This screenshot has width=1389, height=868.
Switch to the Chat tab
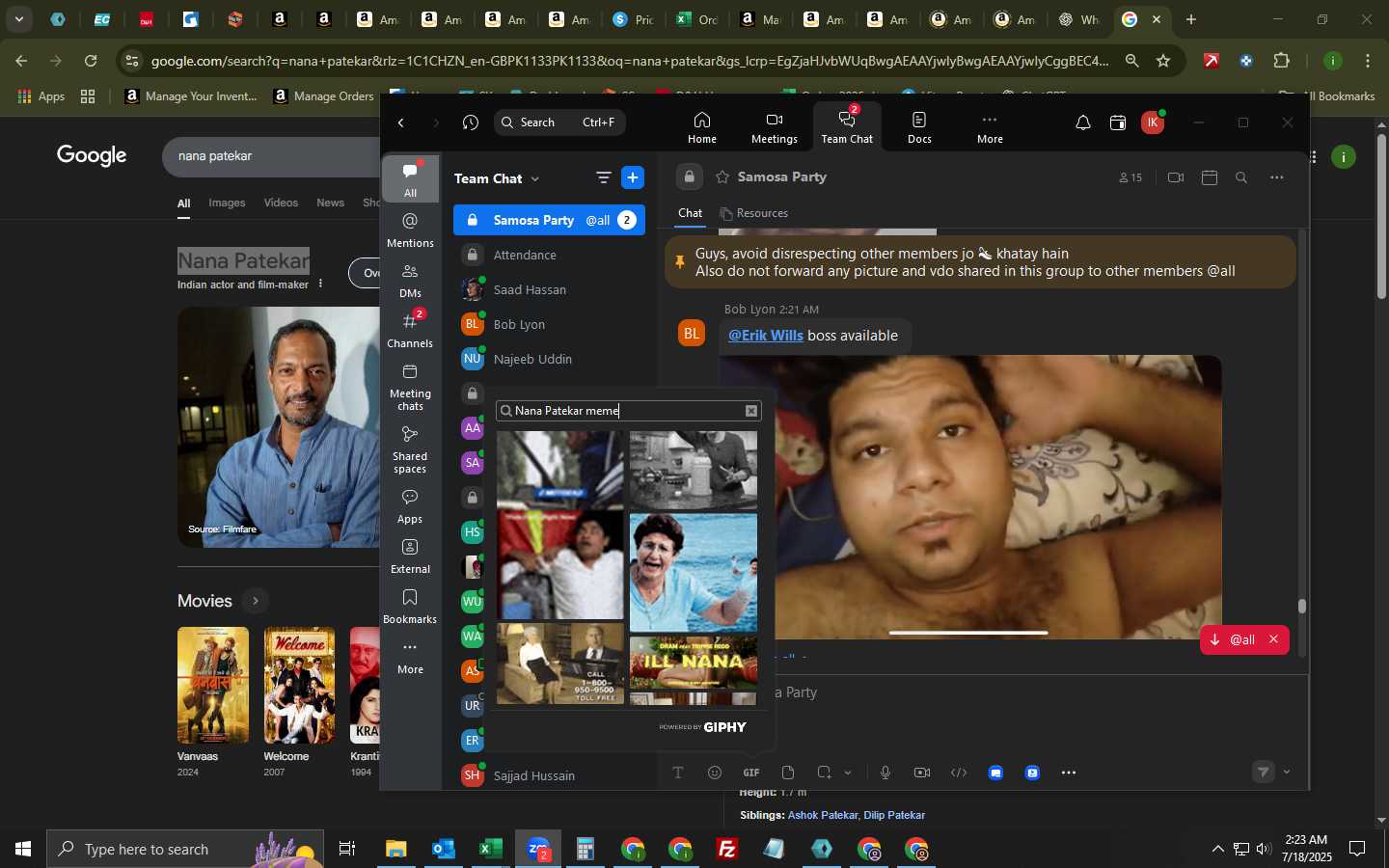(691, 213)
